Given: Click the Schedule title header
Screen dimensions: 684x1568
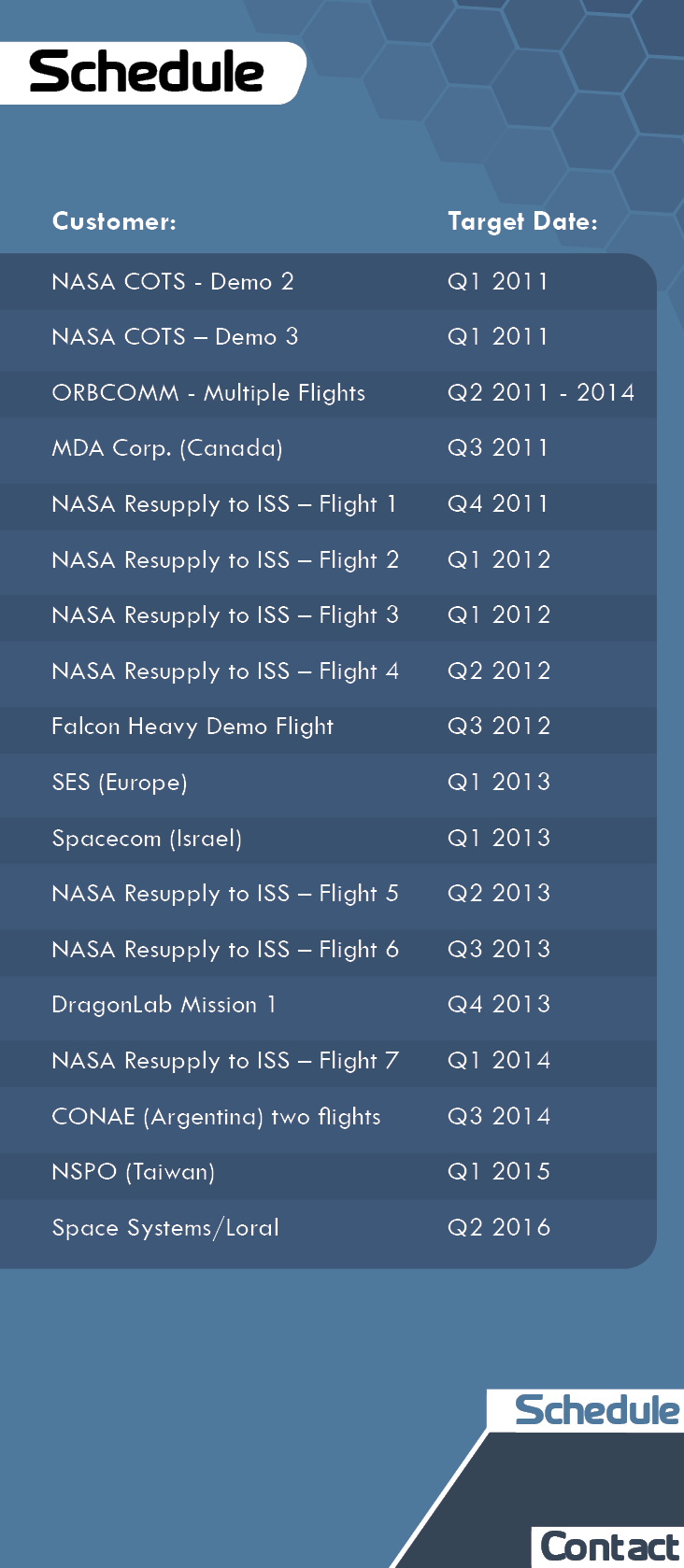Looking at the screenshot, I should (x=147, y=73).
